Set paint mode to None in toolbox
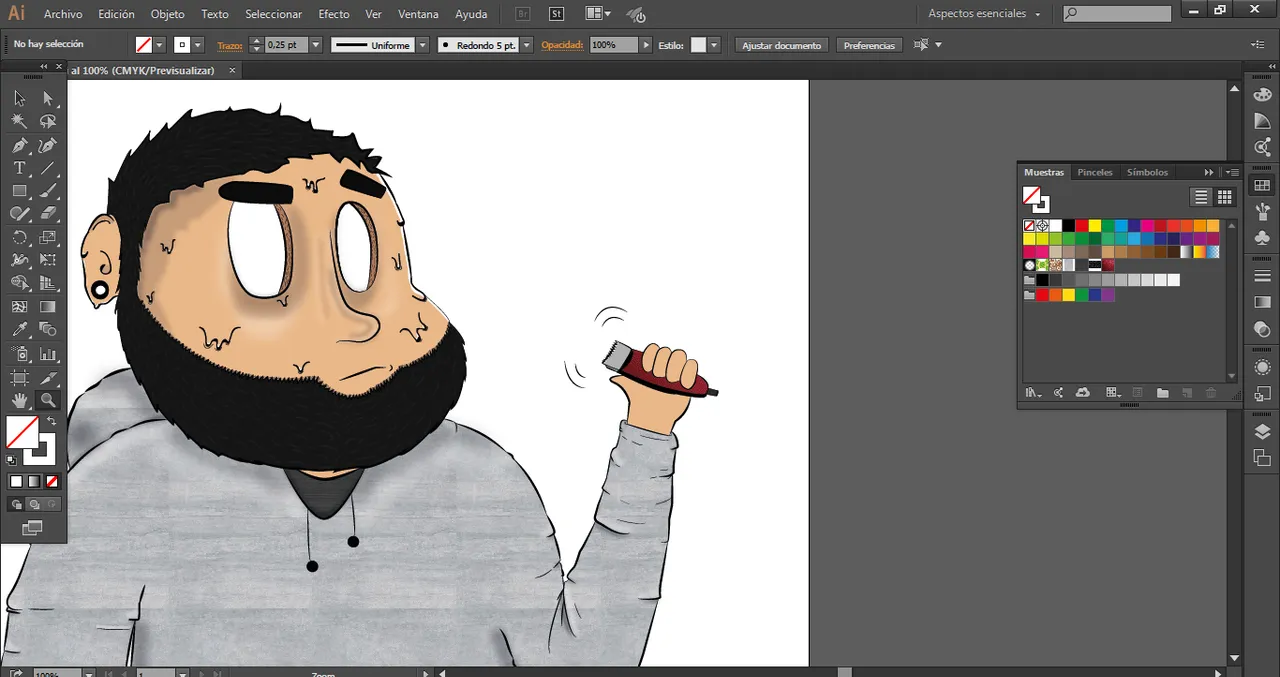 (x=52, y=482)
